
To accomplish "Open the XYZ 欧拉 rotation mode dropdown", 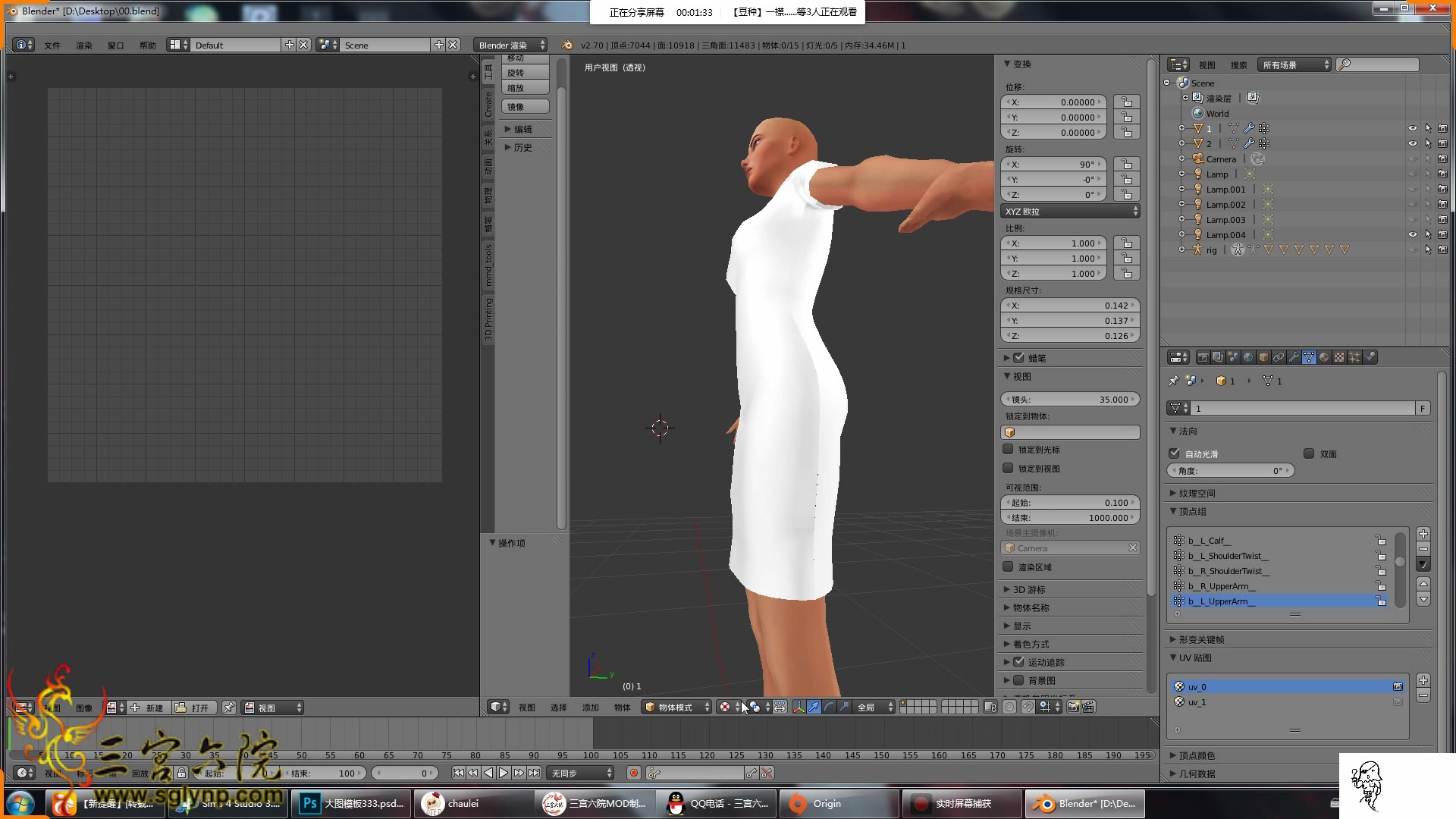I will click(1070, 211).
